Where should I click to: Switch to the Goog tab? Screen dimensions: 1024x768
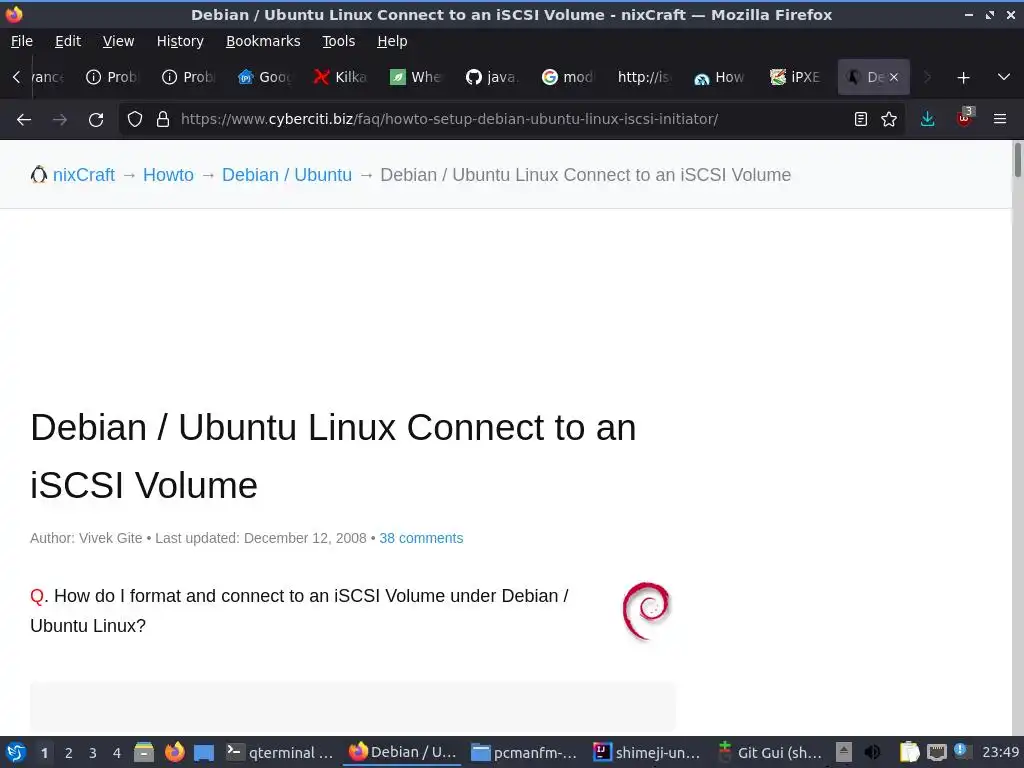[264, 77]
